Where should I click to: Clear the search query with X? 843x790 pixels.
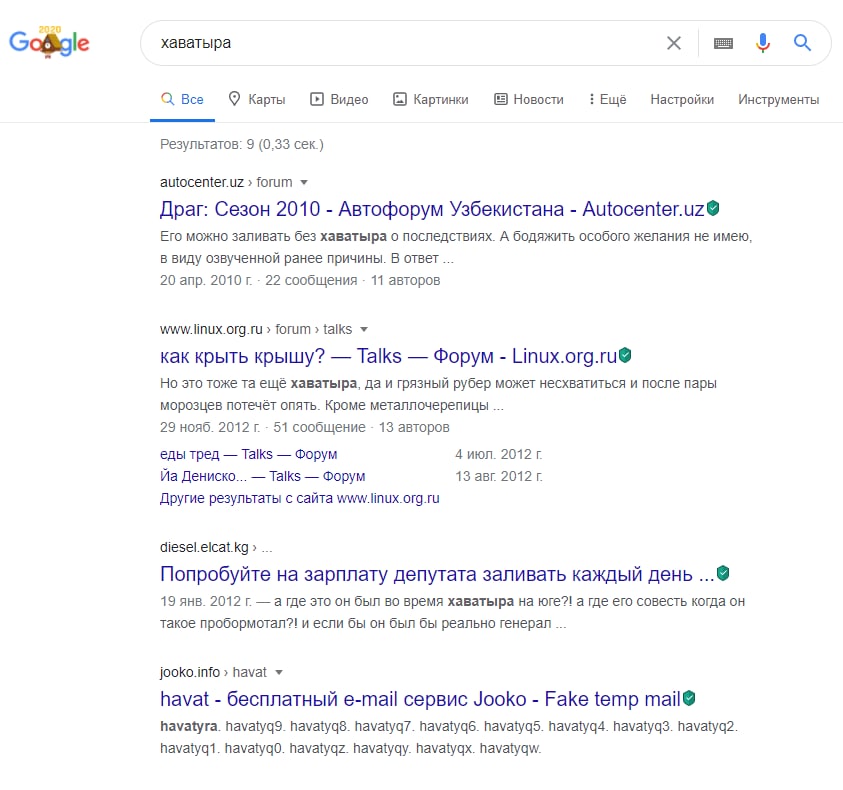(674, 43)
